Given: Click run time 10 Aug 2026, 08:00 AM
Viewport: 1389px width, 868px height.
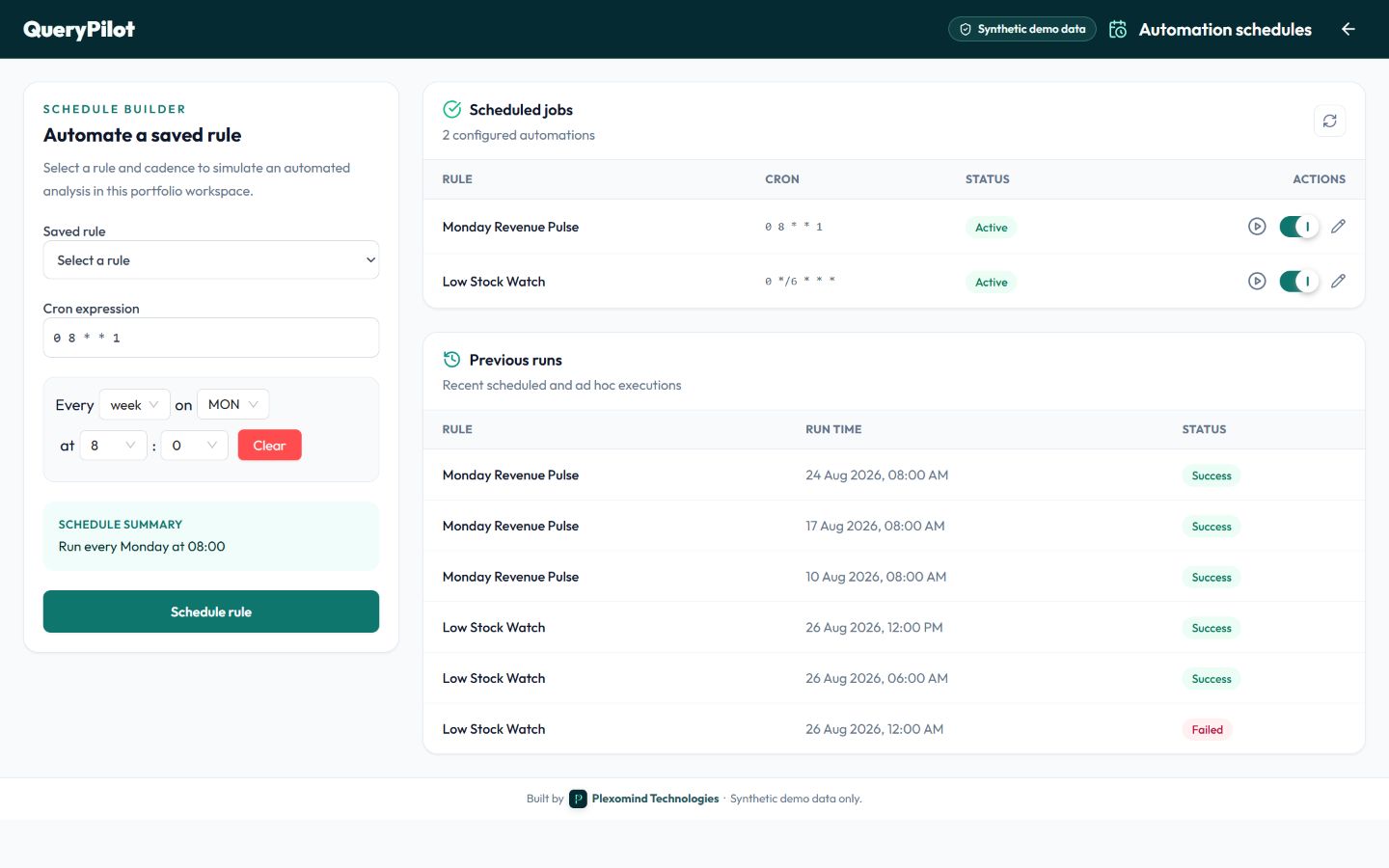Looking at the screenshot, I should [876, 577].
